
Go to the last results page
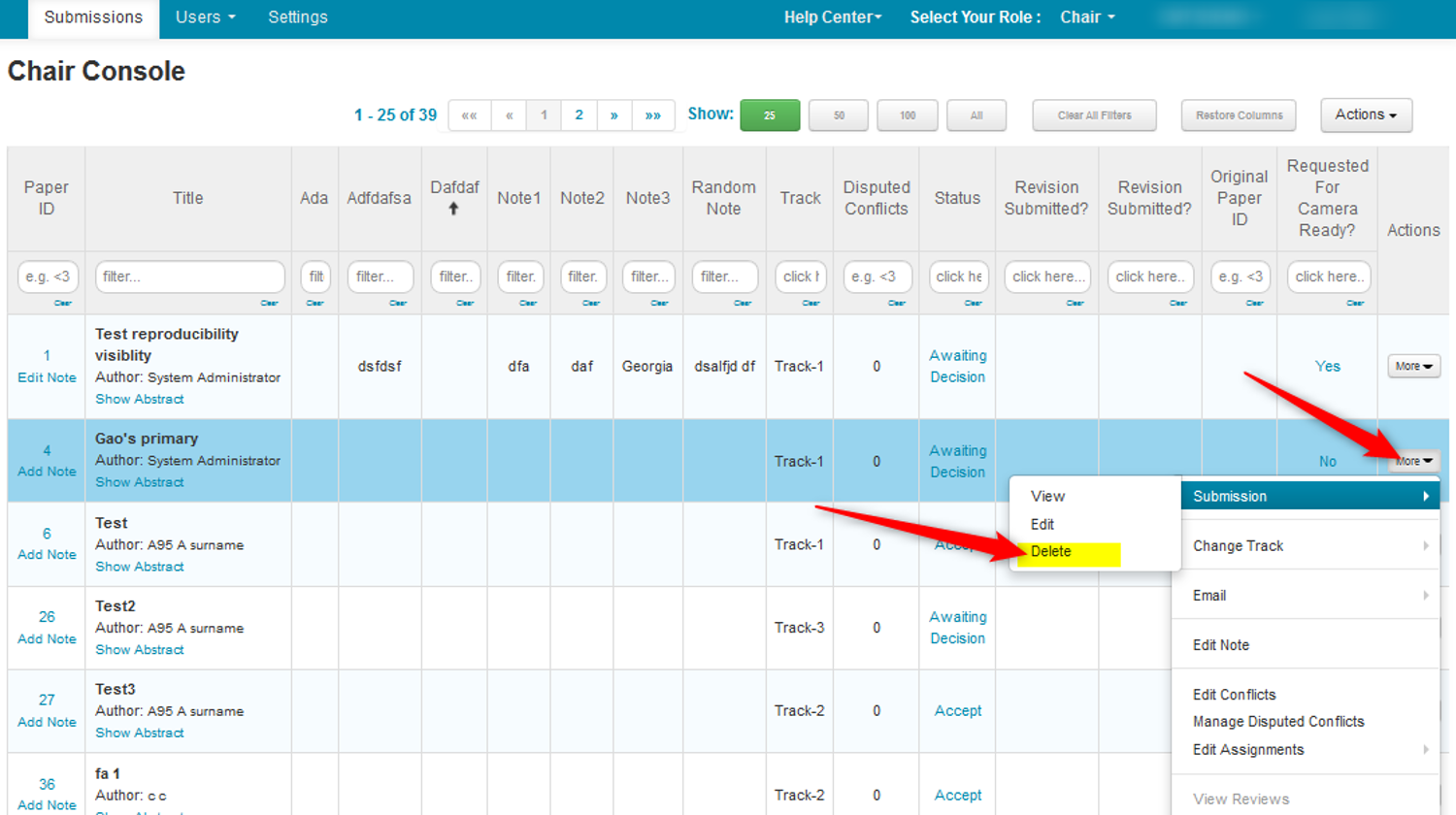point(653,114)
